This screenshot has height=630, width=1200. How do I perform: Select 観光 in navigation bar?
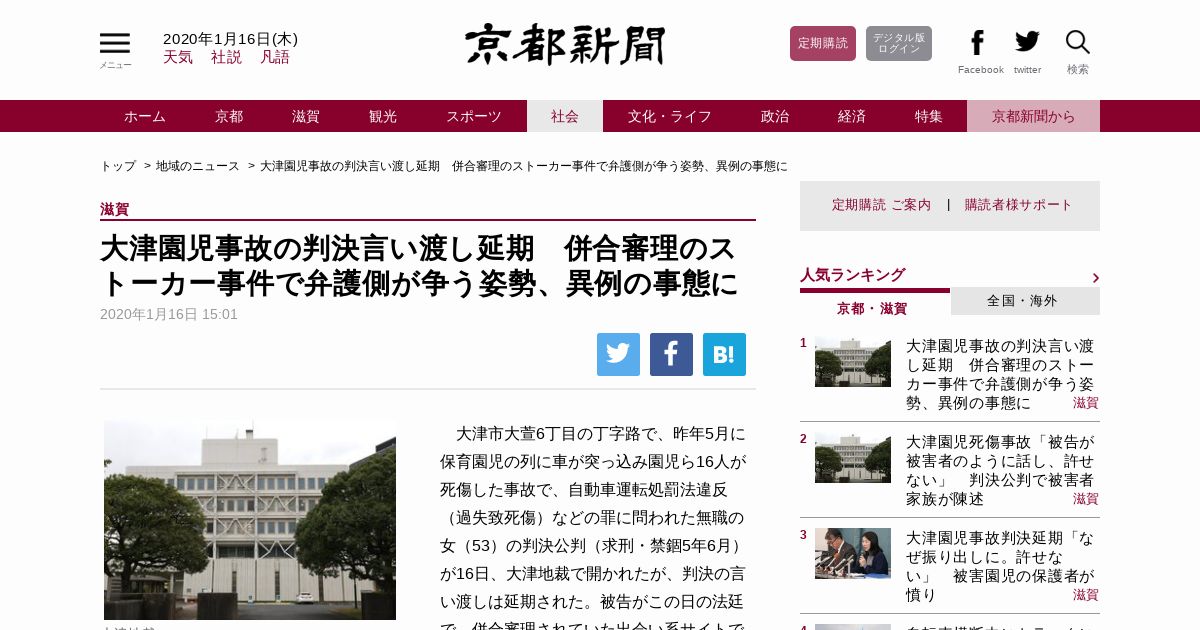point(383,116)
